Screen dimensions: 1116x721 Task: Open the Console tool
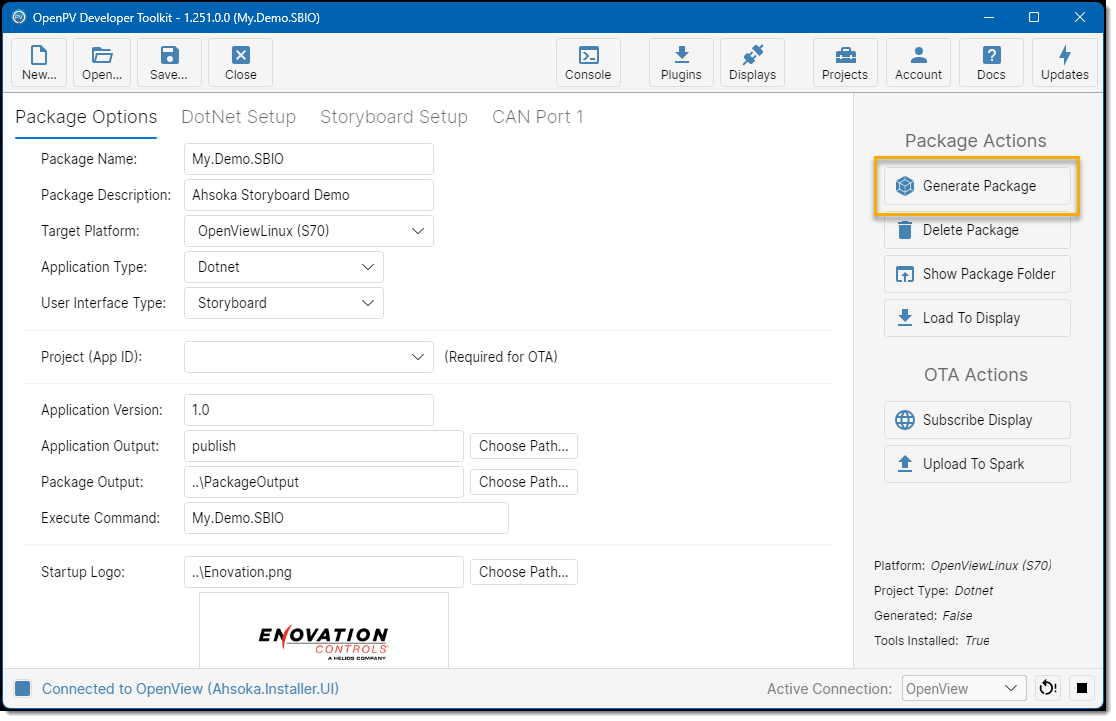588,63
